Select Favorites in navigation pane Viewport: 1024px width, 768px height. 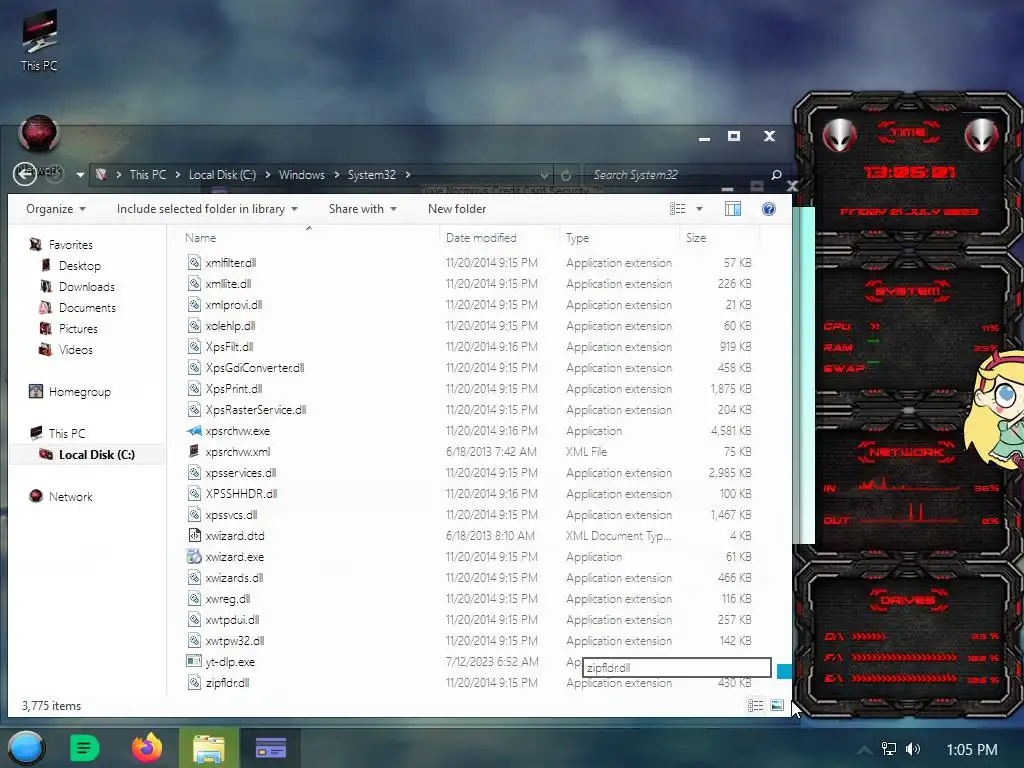[71, 245]
